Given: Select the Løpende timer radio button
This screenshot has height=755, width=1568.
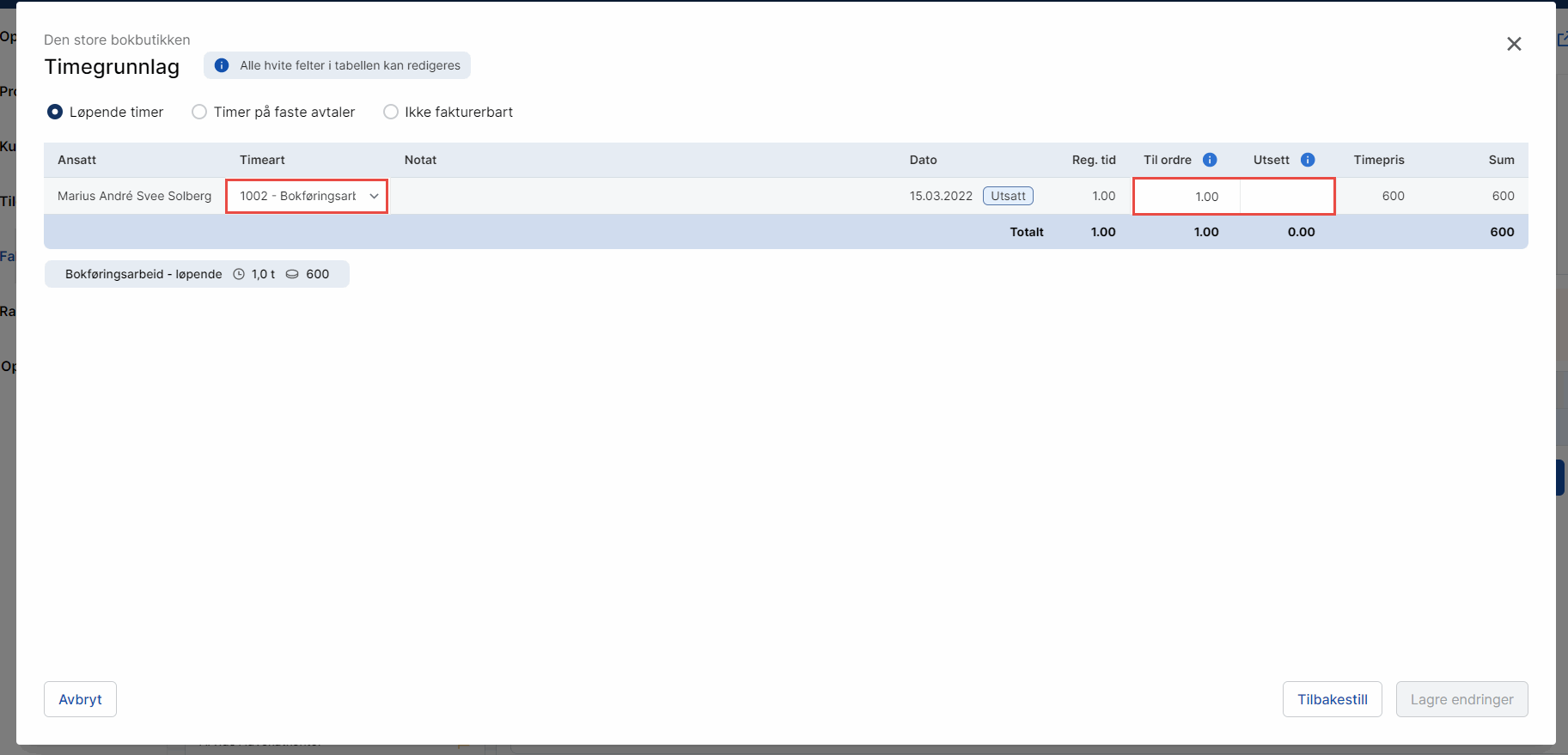Looking at the screenshot, I should point(55,112).
